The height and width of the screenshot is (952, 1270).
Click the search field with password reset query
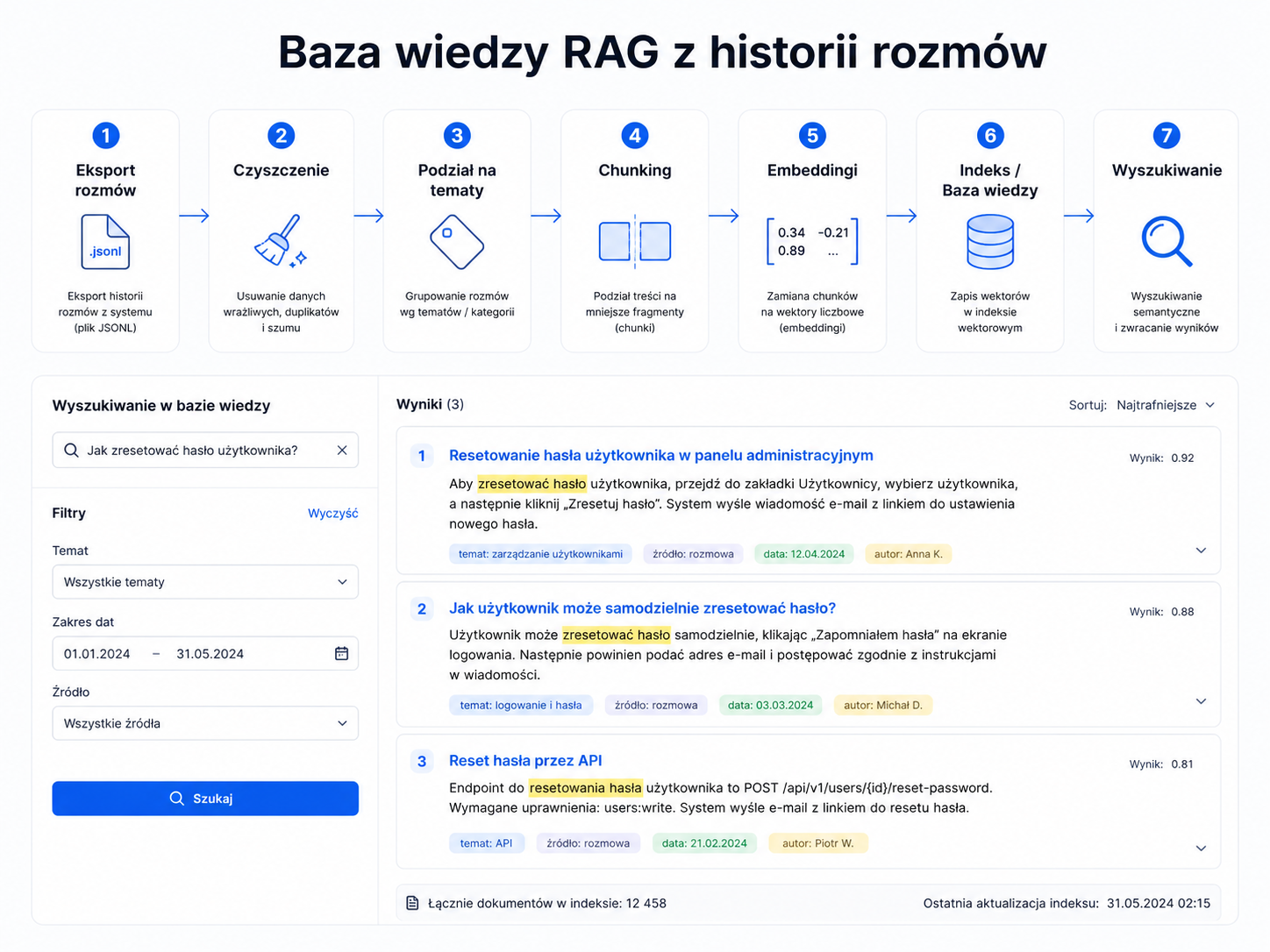(x=205, y=450)
